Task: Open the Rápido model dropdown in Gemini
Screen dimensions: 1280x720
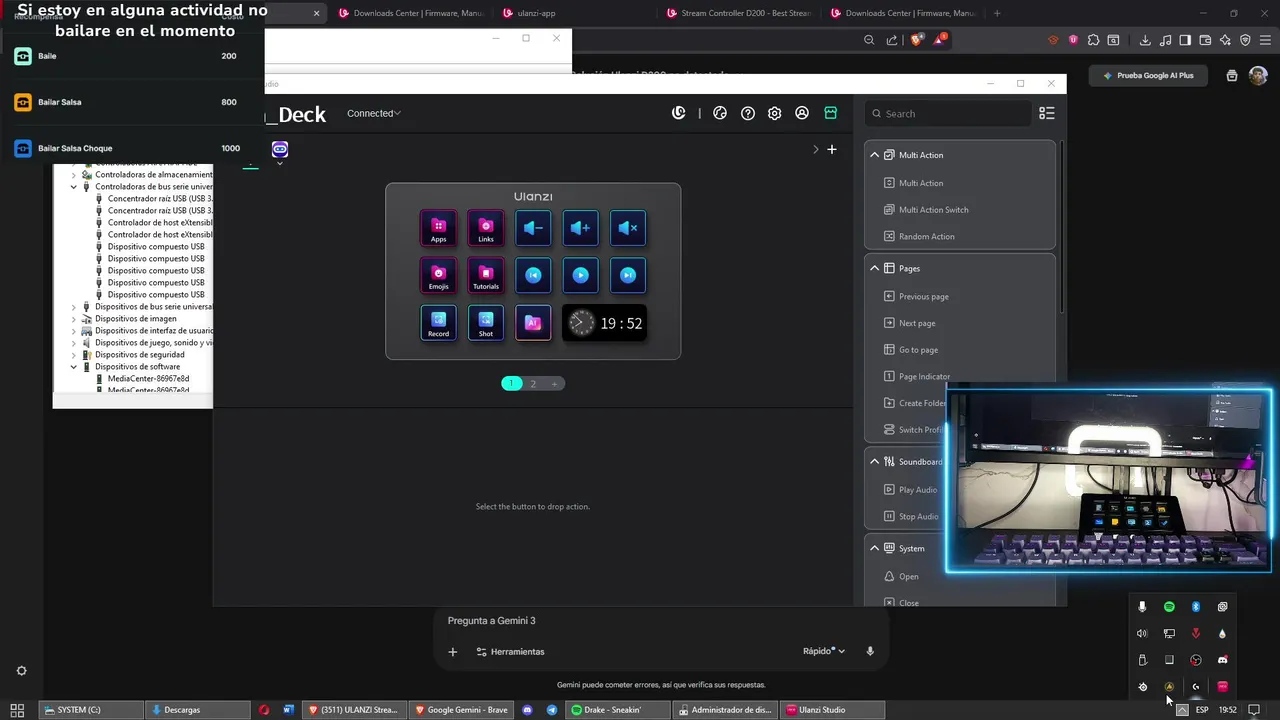Action: pyautogui.click(x=824, y=651)
